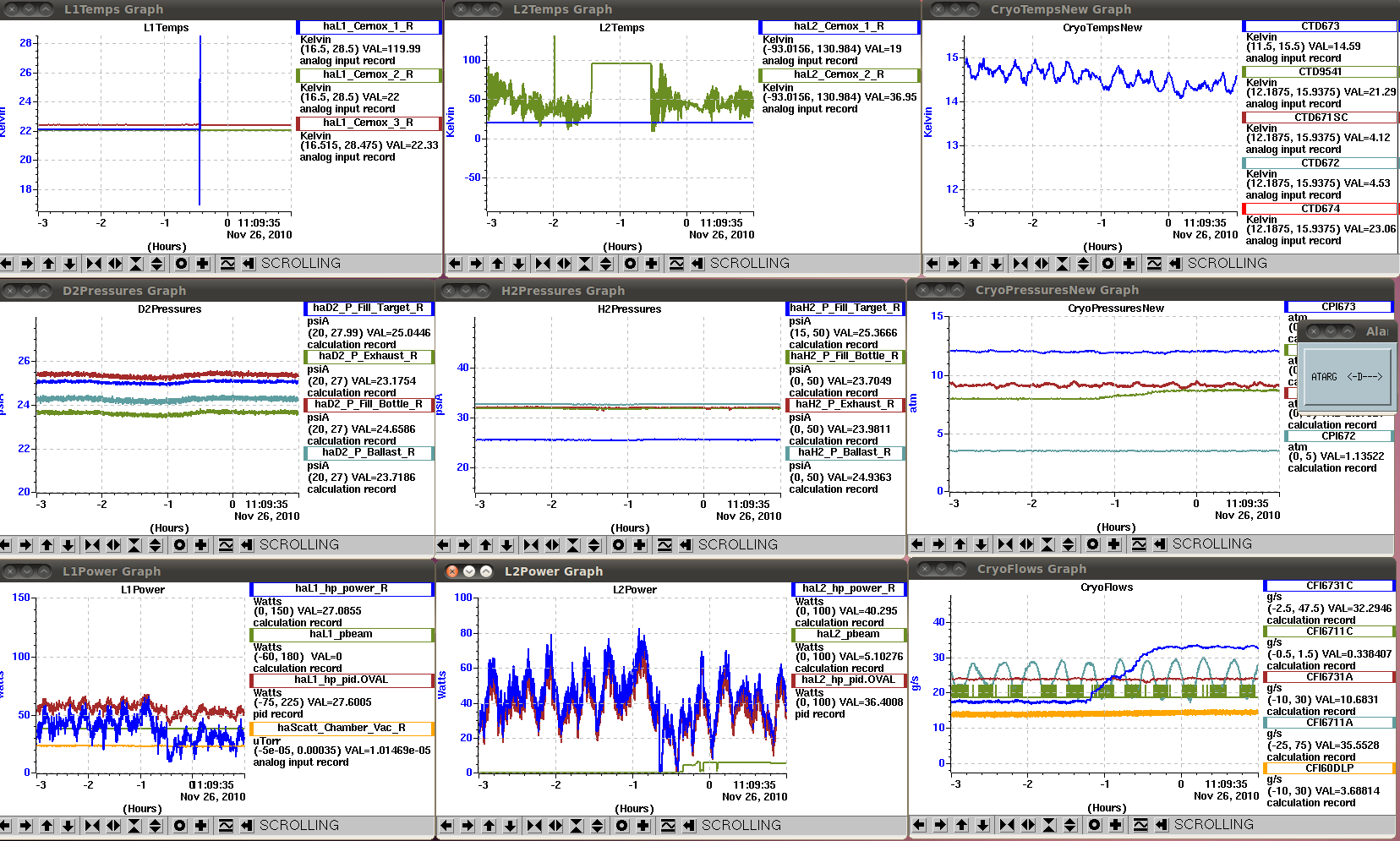Click H2Pressures Graph window title bar
The image size is (1400, 841).
click(671, 291)
